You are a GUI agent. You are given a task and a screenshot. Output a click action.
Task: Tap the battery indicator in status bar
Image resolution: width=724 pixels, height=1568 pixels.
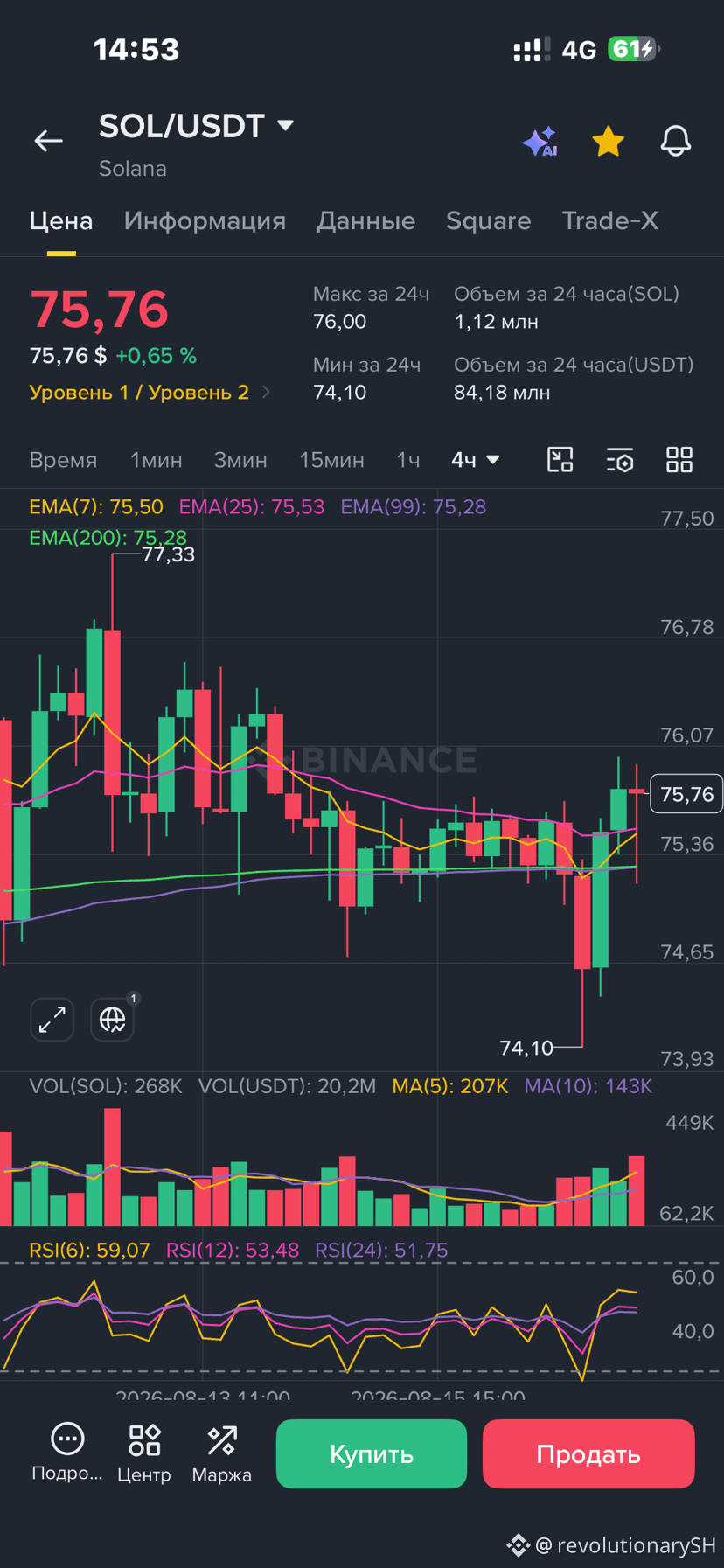pyautogui.click(x=634, y=49)
